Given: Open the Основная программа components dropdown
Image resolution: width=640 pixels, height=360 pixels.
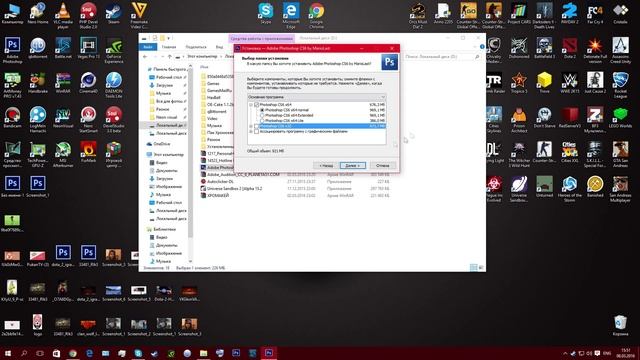Looking at the screenshot, I should pos(316,97).
